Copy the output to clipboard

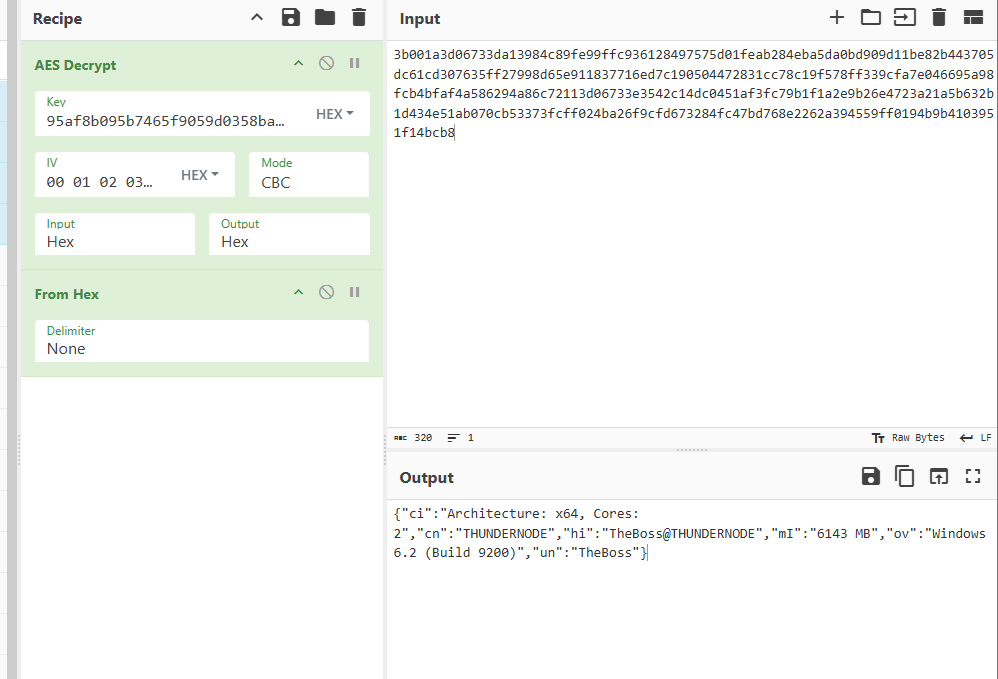tap(904, 477)
